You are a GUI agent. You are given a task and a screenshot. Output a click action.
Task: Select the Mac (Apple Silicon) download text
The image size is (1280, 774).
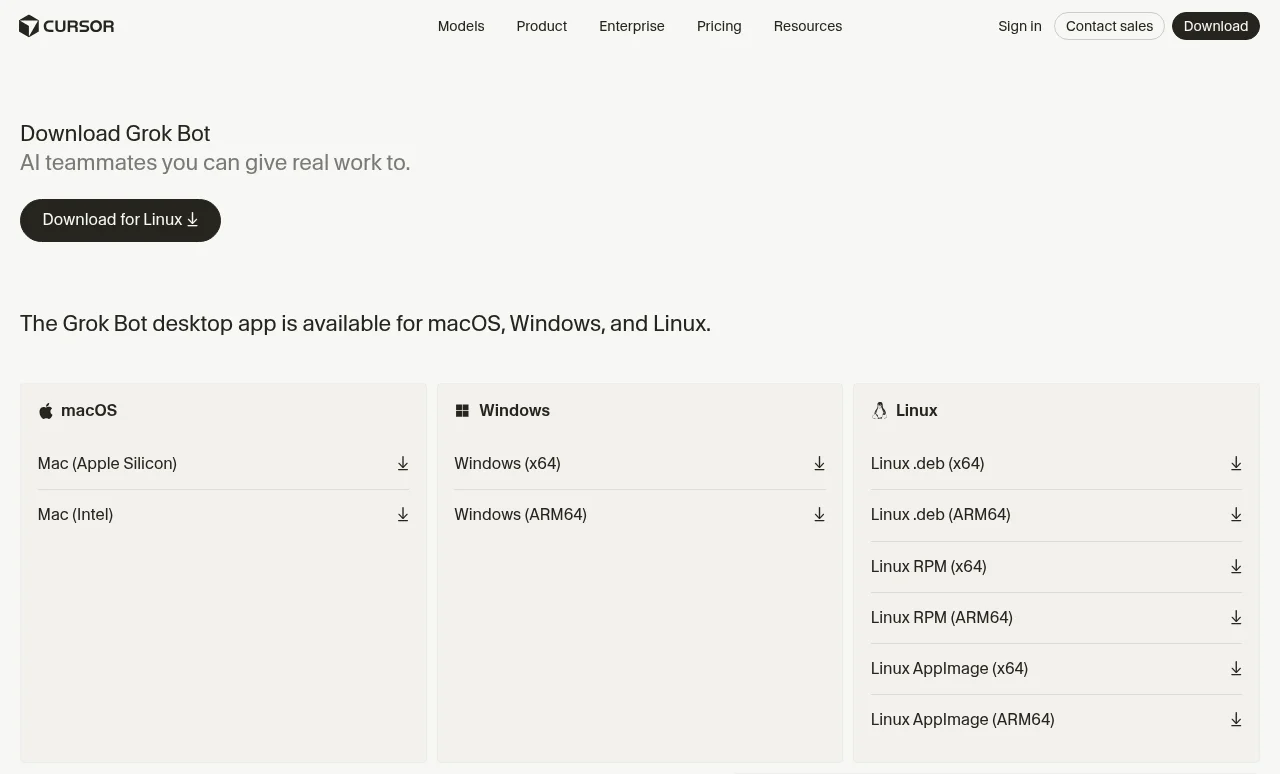(107, 464)
